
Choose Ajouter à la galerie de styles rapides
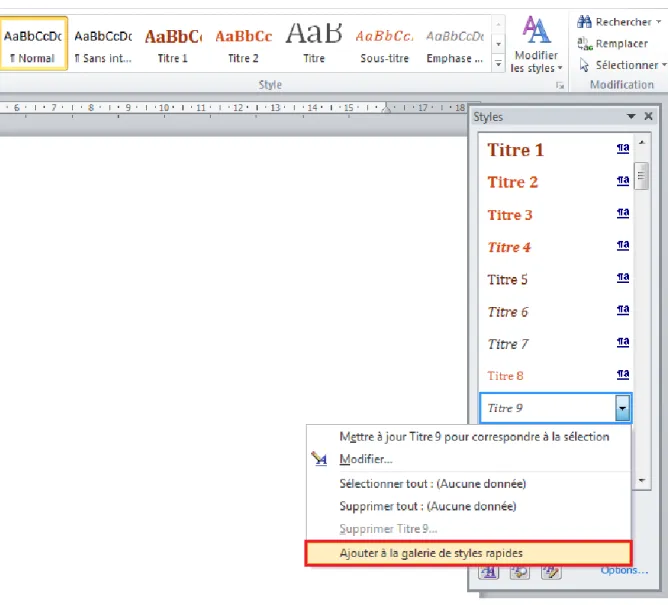coord(469,553)
